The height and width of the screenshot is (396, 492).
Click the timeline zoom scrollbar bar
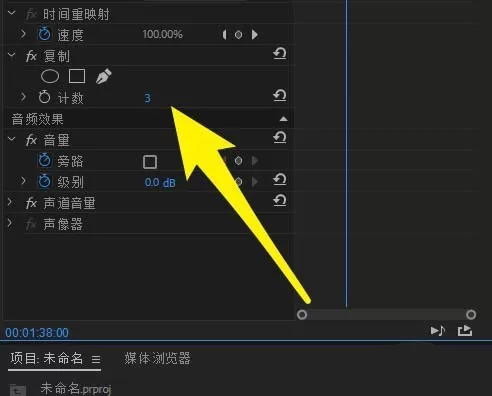(x=386, y=314)
